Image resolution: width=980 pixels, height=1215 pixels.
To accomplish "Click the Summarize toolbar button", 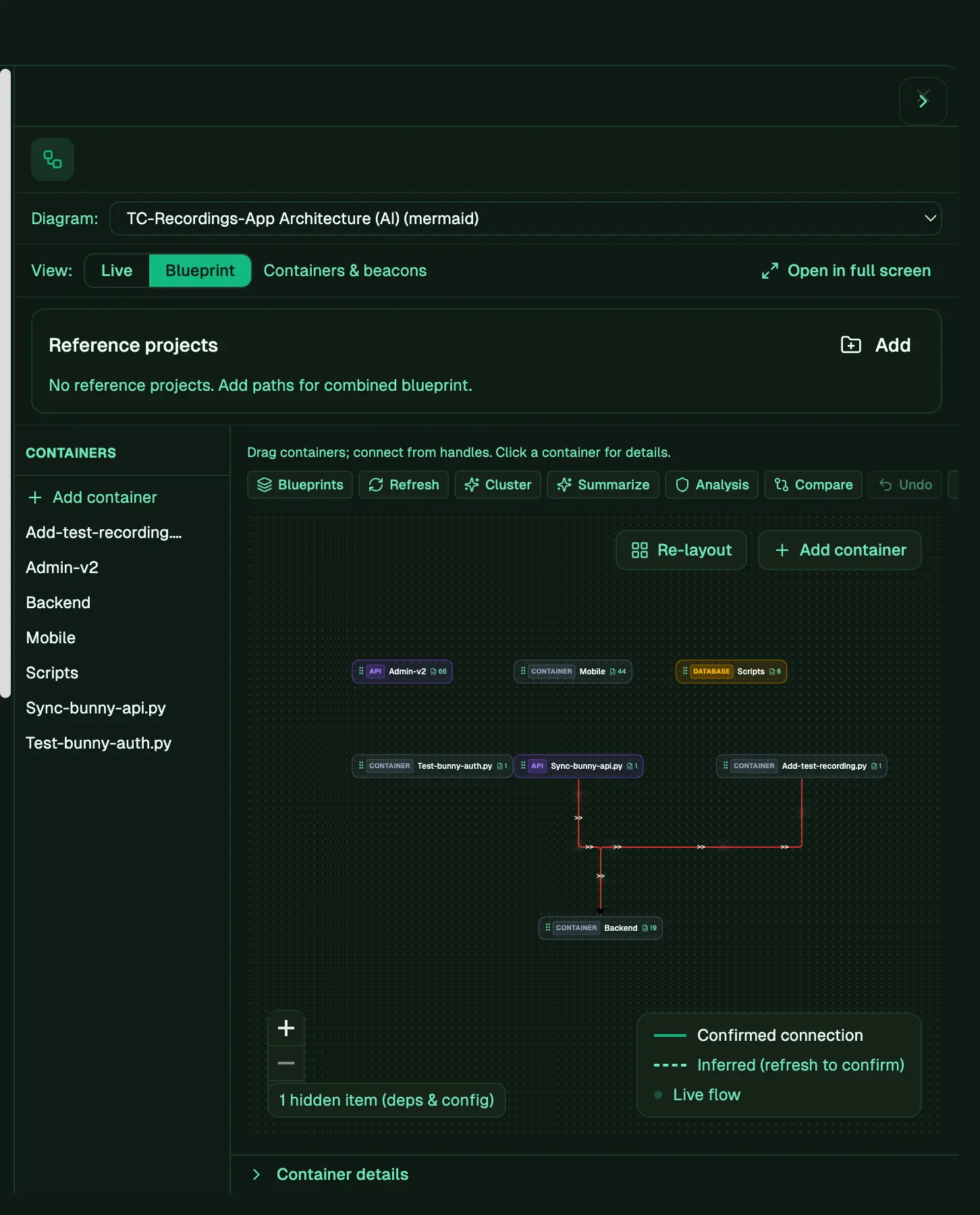I will click(x=603, y=485).
